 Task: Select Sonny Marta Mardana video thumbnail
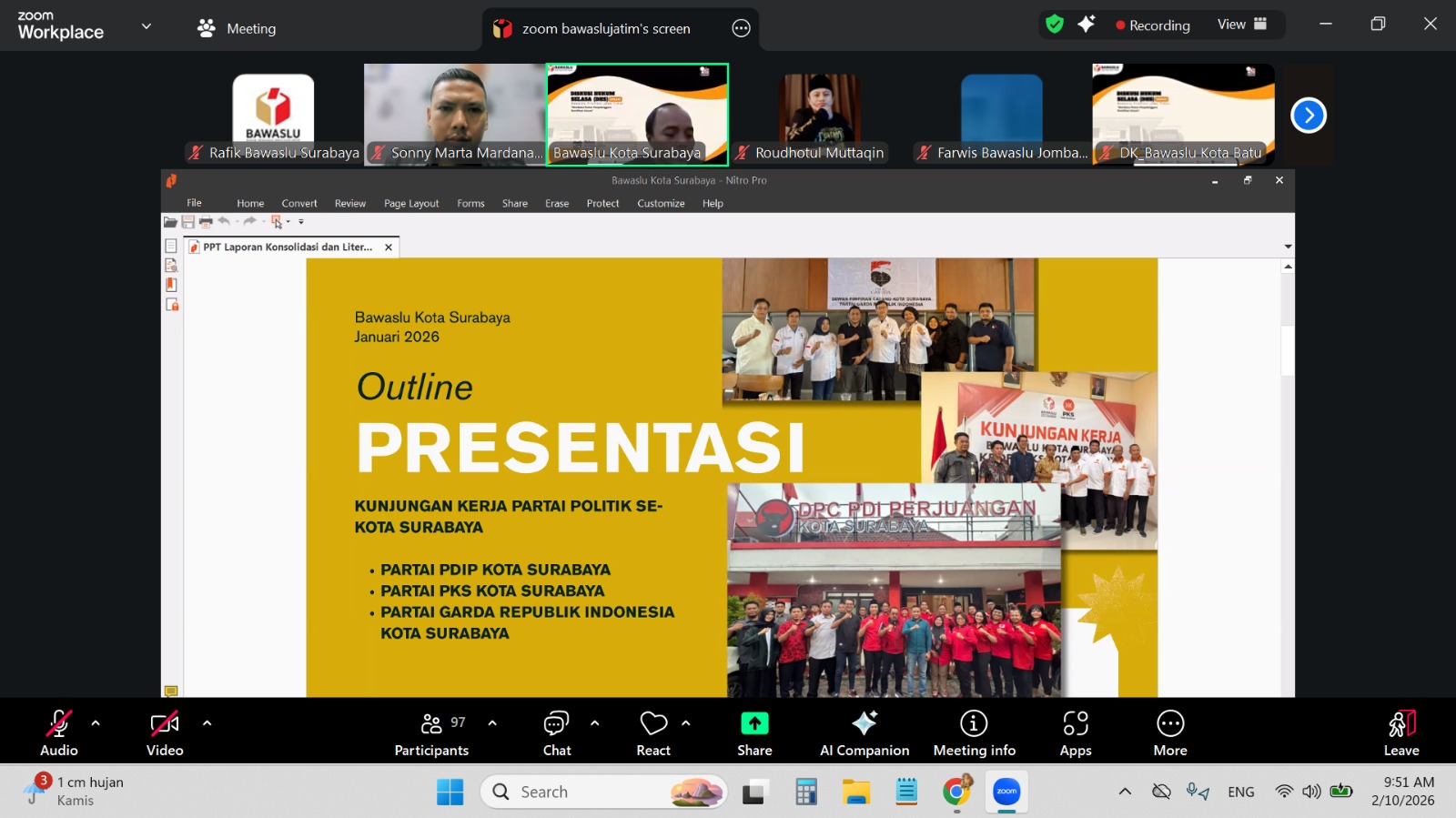(x=454, y=114)
